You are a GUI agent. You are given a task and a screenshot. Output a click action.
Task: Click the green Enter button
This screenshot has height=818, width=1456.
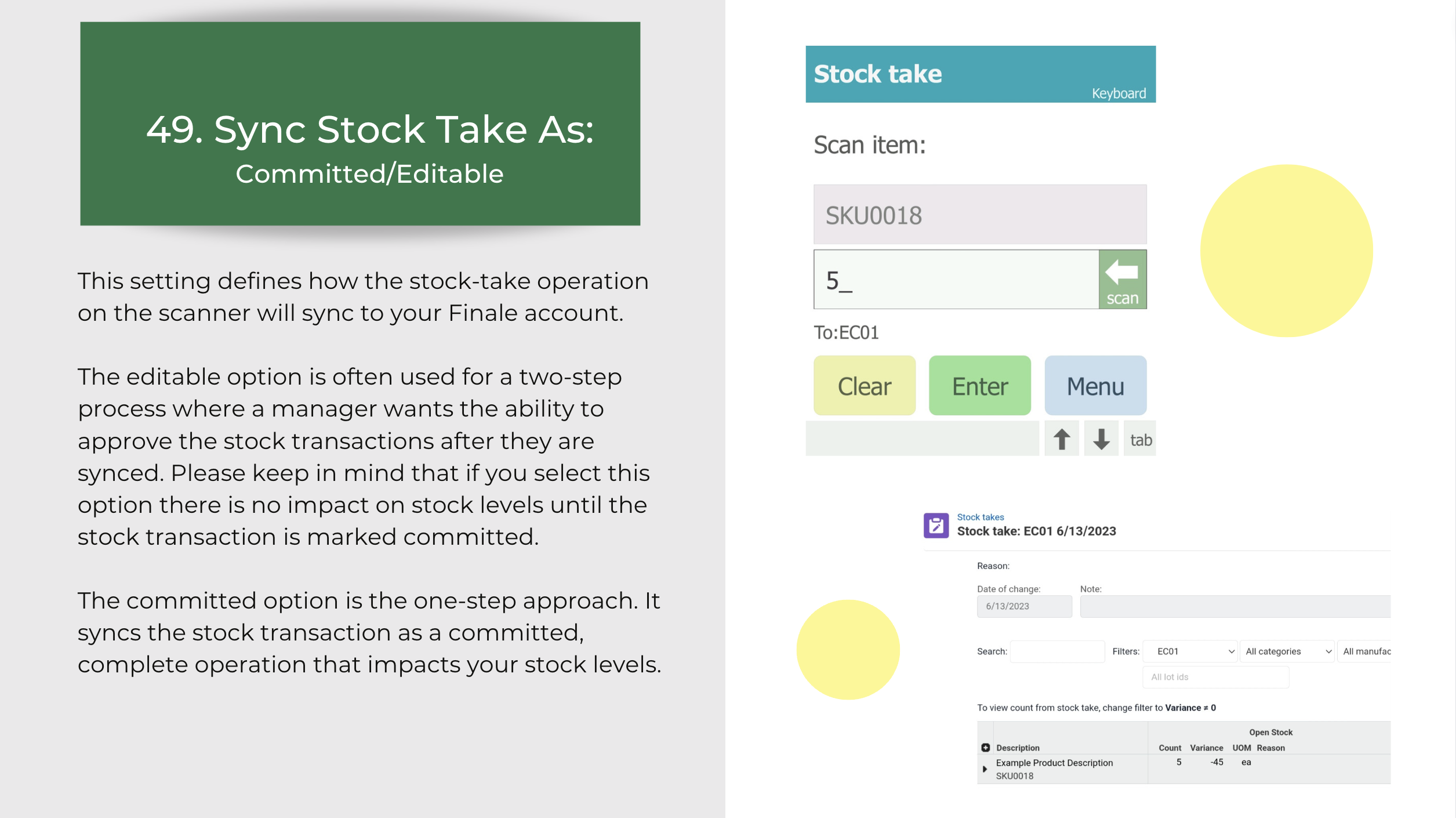(x=979, y=386)
